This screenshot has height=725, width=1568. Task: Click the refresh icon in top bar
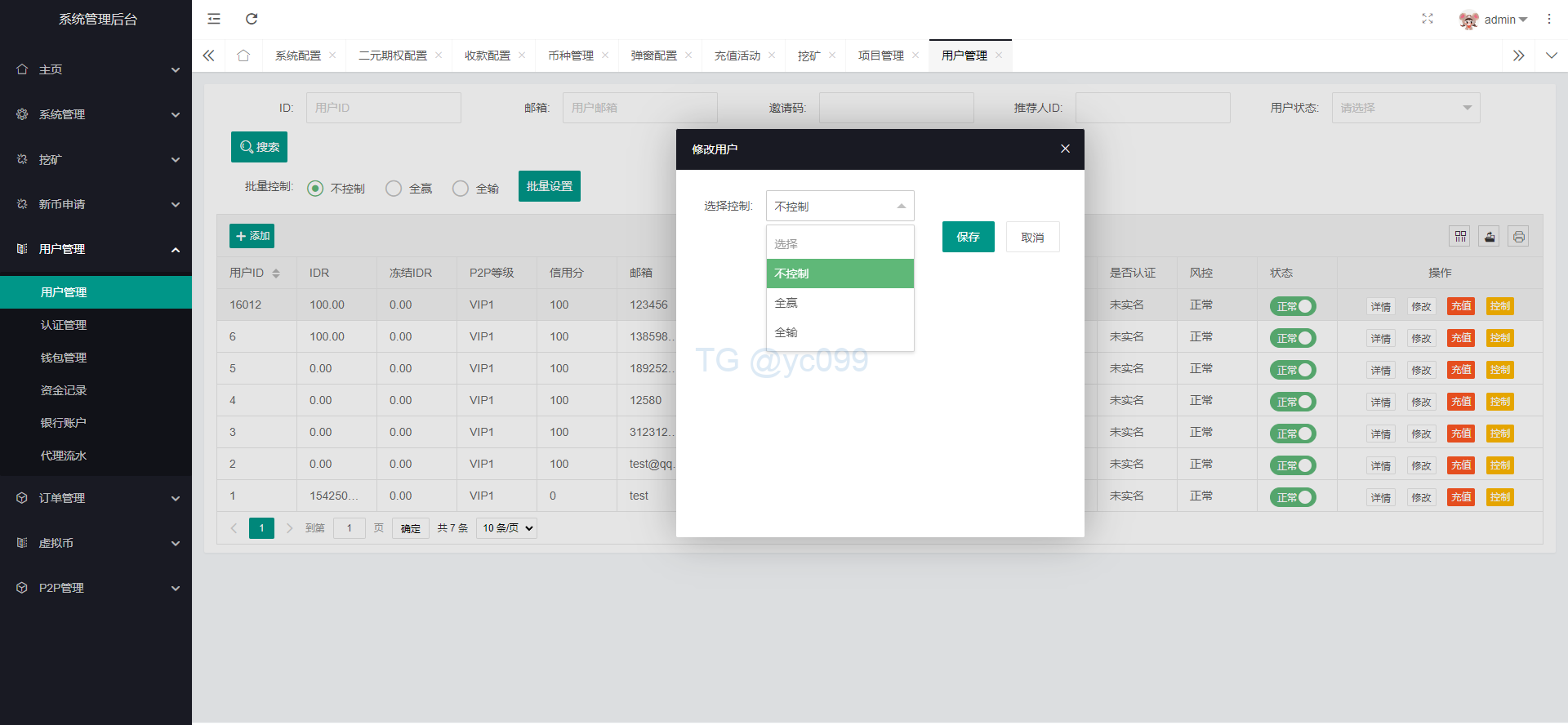[x=252, y=19]
